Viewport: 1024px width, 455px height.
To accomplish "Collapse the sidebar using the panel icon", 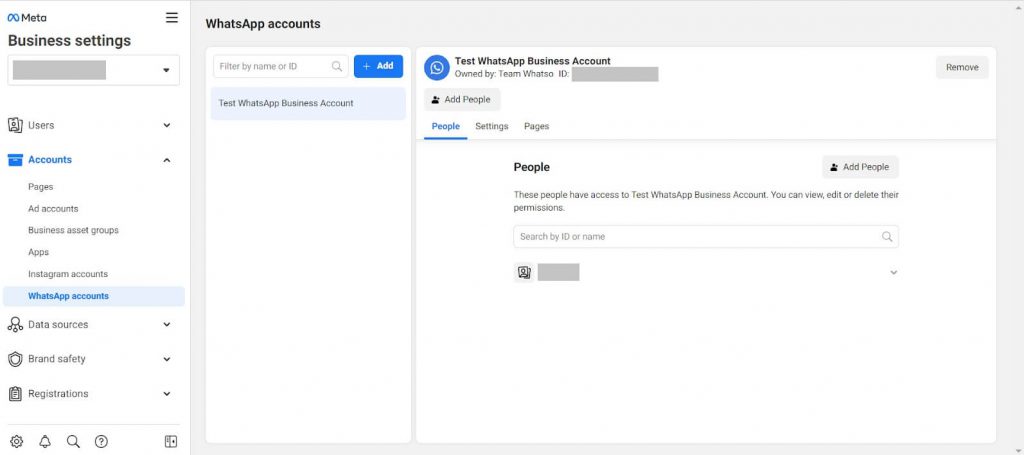I will coord(171,441).
